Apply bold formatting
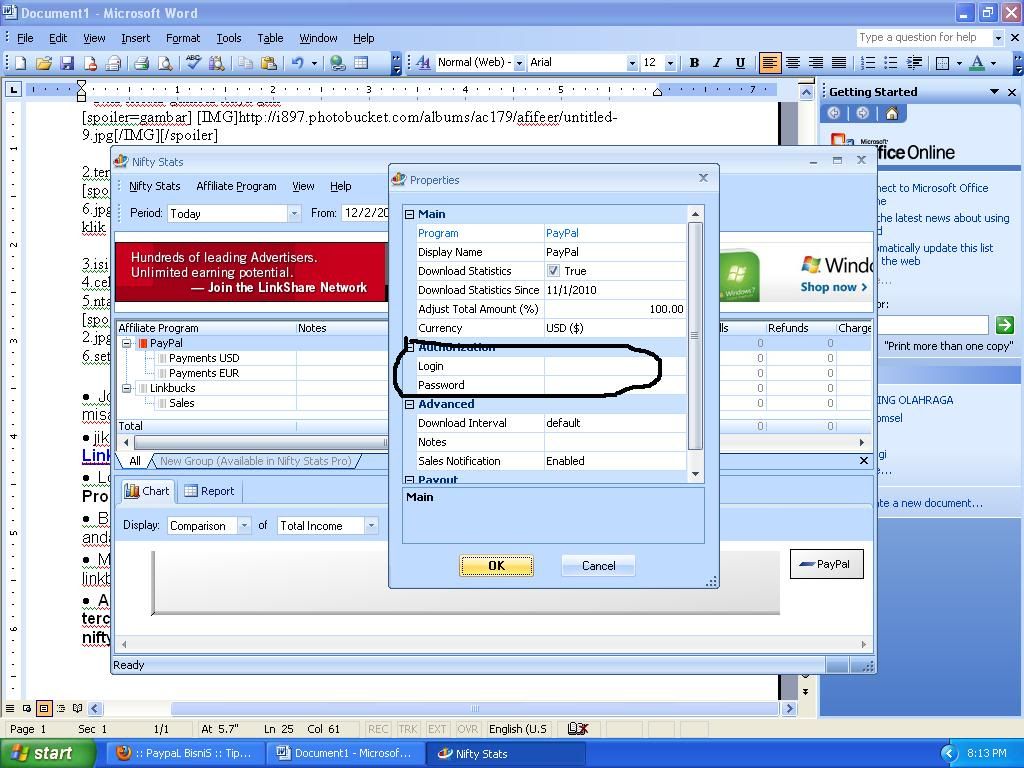The height and width of the screenshot is (768, 1024). pos(694,63)
